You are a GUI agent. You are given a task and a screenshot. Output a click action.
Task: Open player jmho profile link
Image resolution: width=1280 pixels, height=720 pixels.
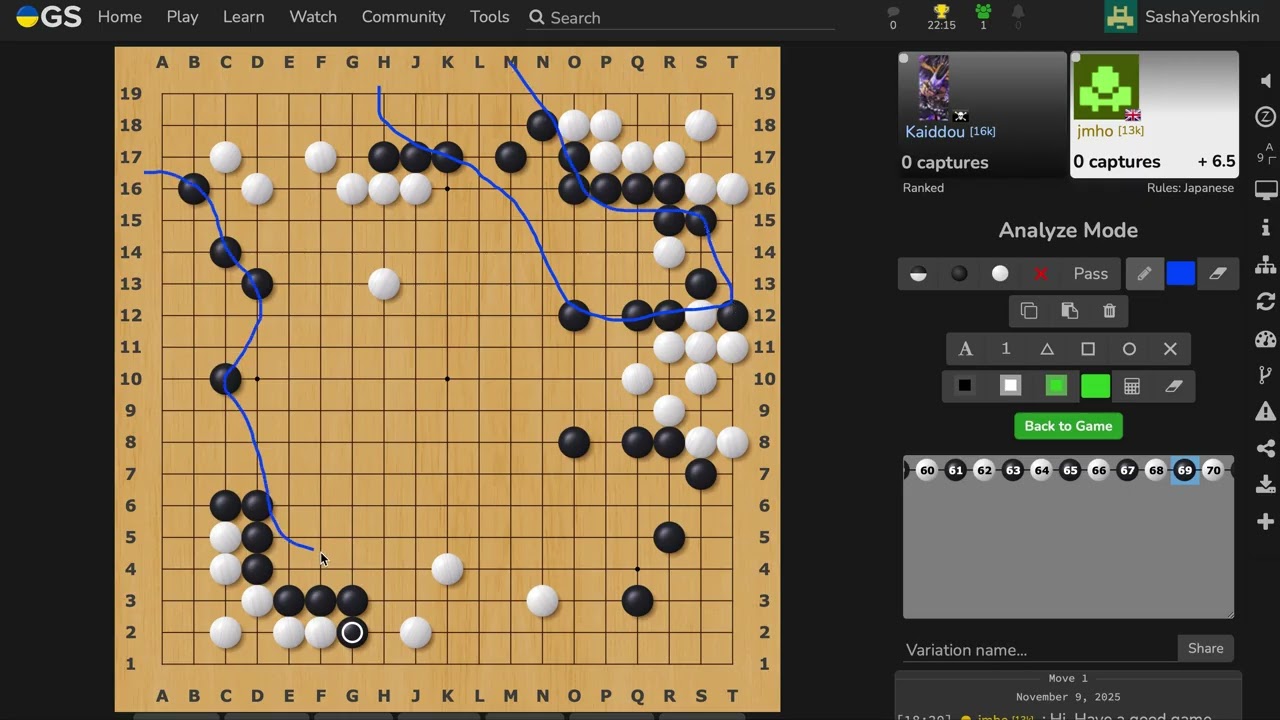(1096, 131)
